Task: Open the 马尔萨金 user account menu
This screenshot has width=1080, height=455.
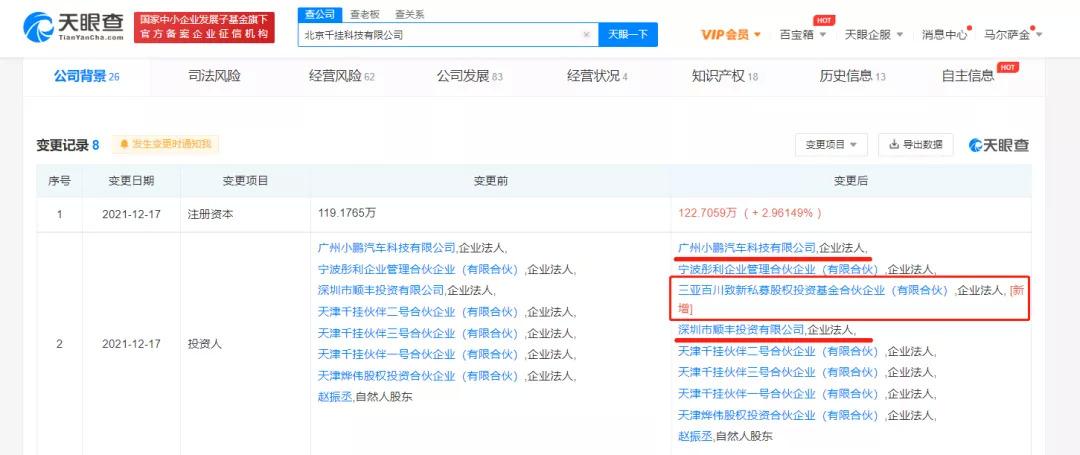Action: point(1012,34)
